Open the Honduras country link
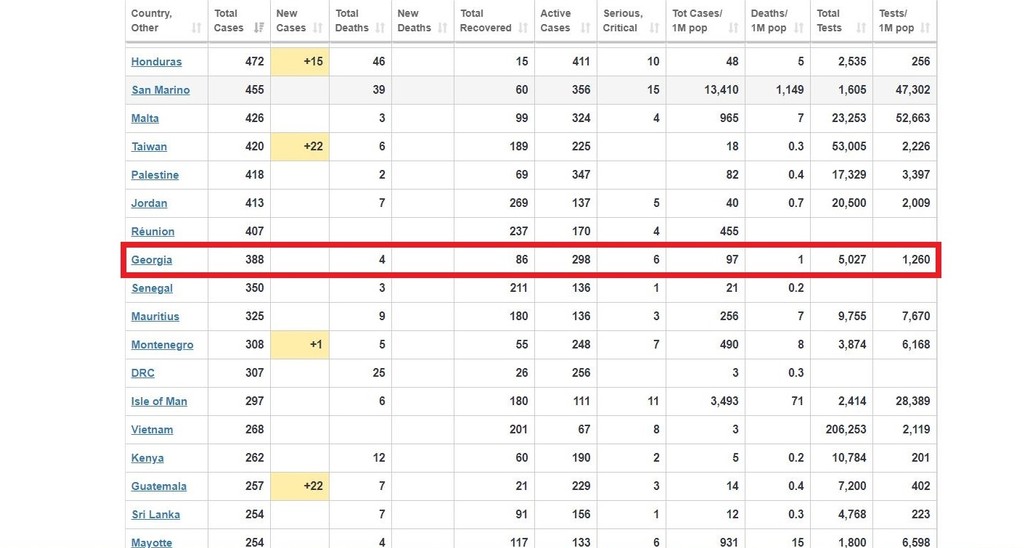1024x548 pixels. (x=156, y=62)
